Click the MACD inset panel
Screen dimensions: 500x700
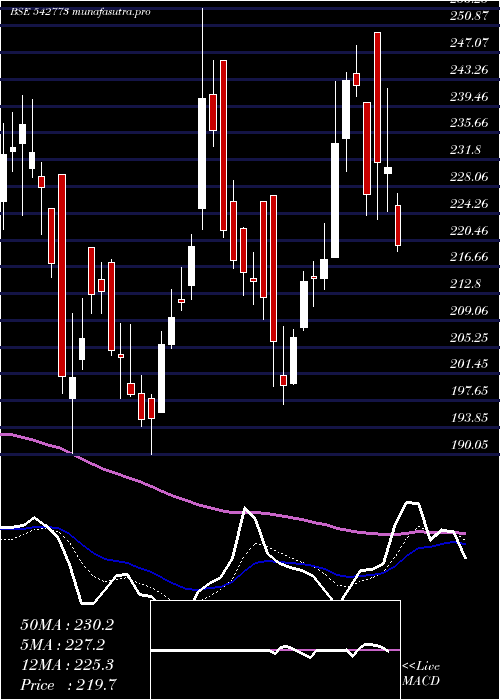275,650
